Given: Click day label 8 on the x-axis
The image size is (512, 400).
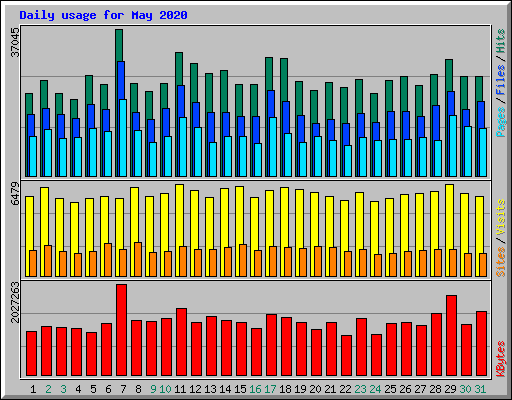Looking at the screenshot, I should tap(138, 389).
